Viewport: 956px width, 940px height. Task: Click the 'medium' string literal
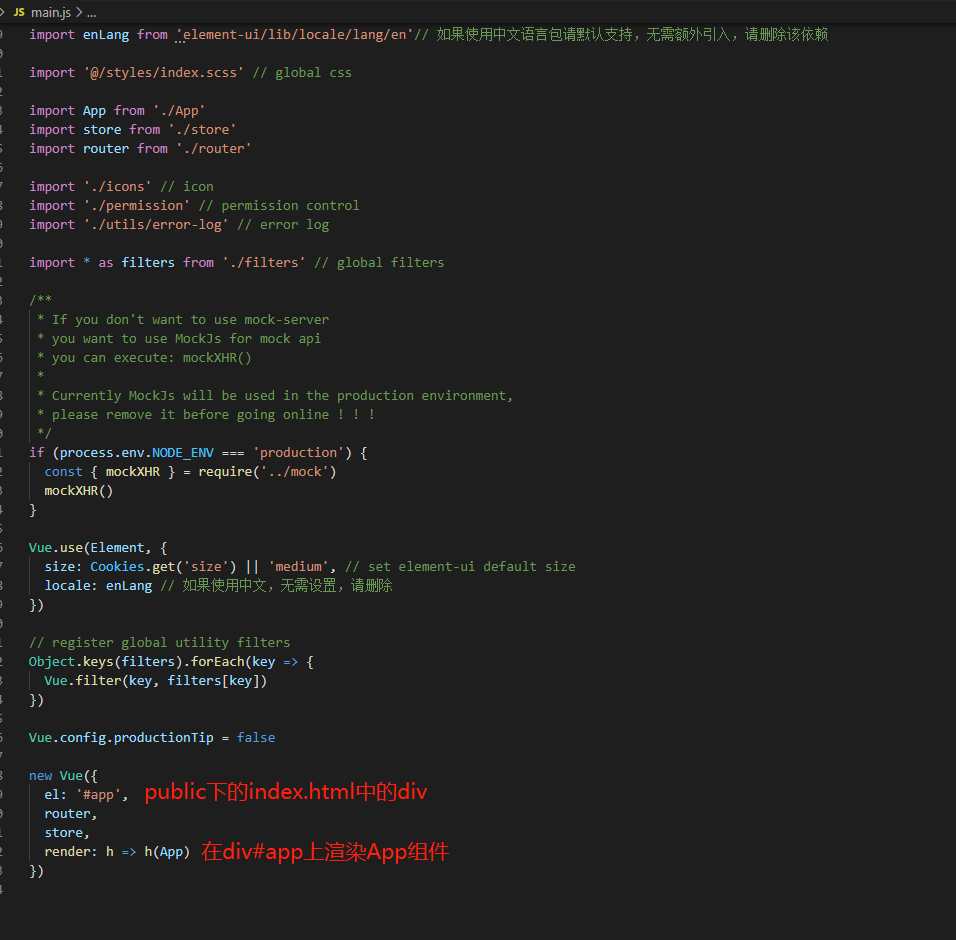[299, 566]
